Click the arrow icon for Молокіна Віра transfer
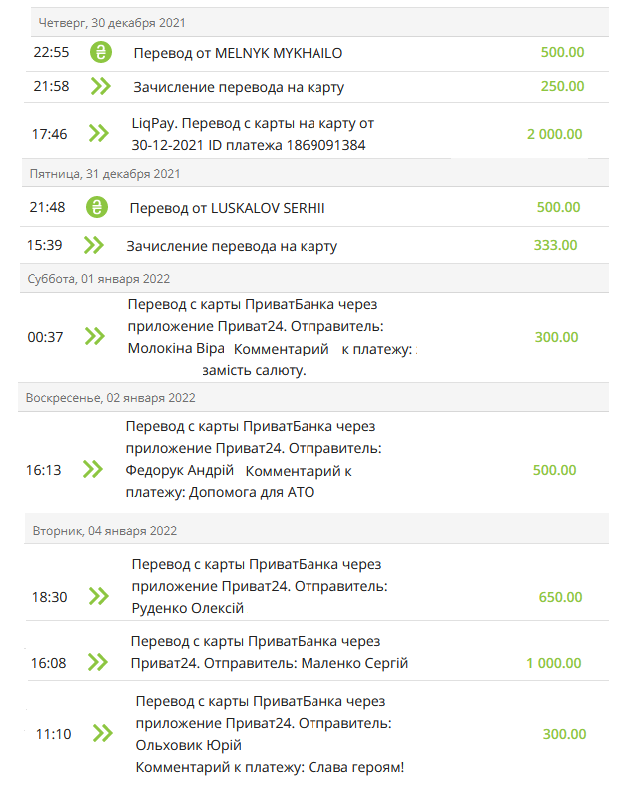The width and height of the screenshot is (617, 811). [95, 336]
